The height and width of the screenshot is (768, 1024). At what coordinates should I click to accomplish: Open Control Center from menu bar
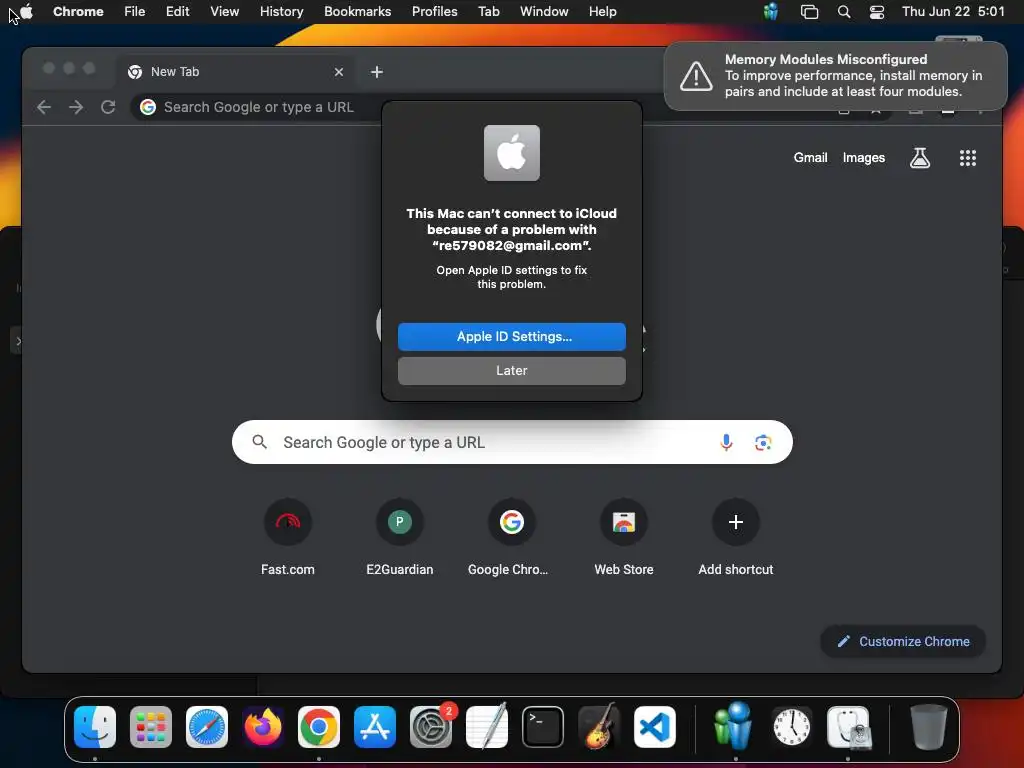876,12
